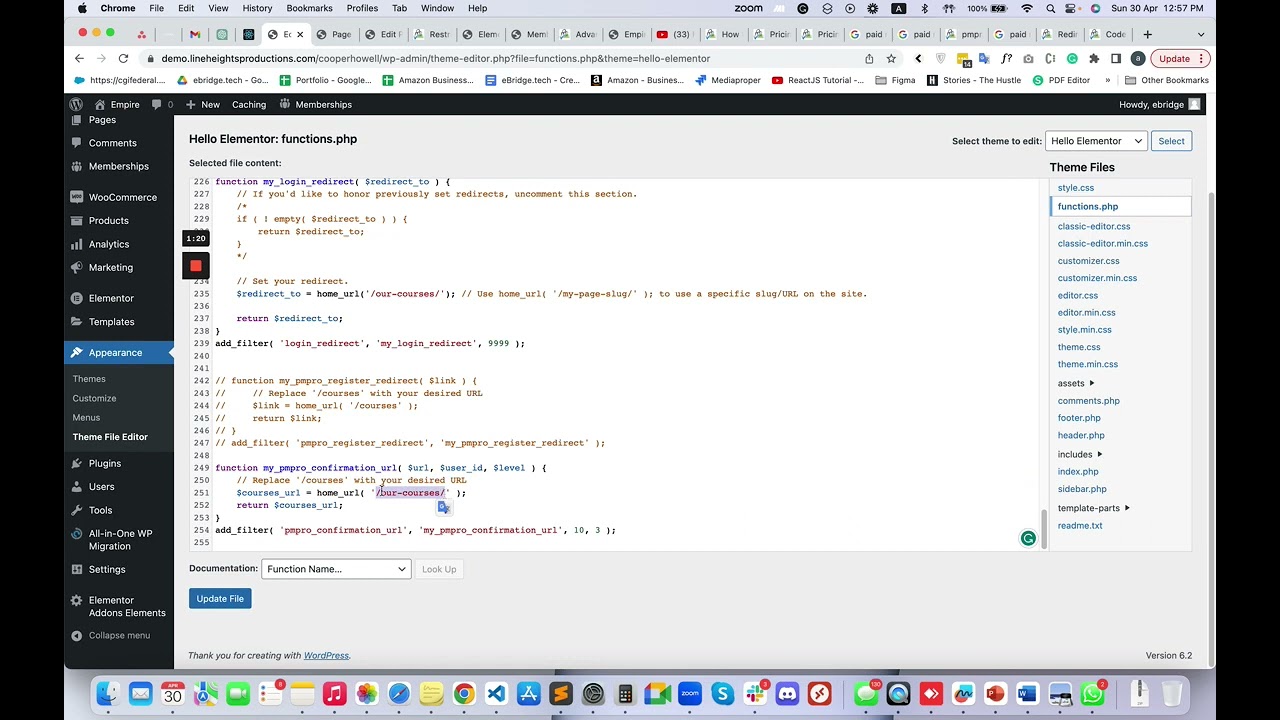Open theme selection dropdown Hello Elementor
This screenshot has width=1280, height=720.
click(1096, 141)
